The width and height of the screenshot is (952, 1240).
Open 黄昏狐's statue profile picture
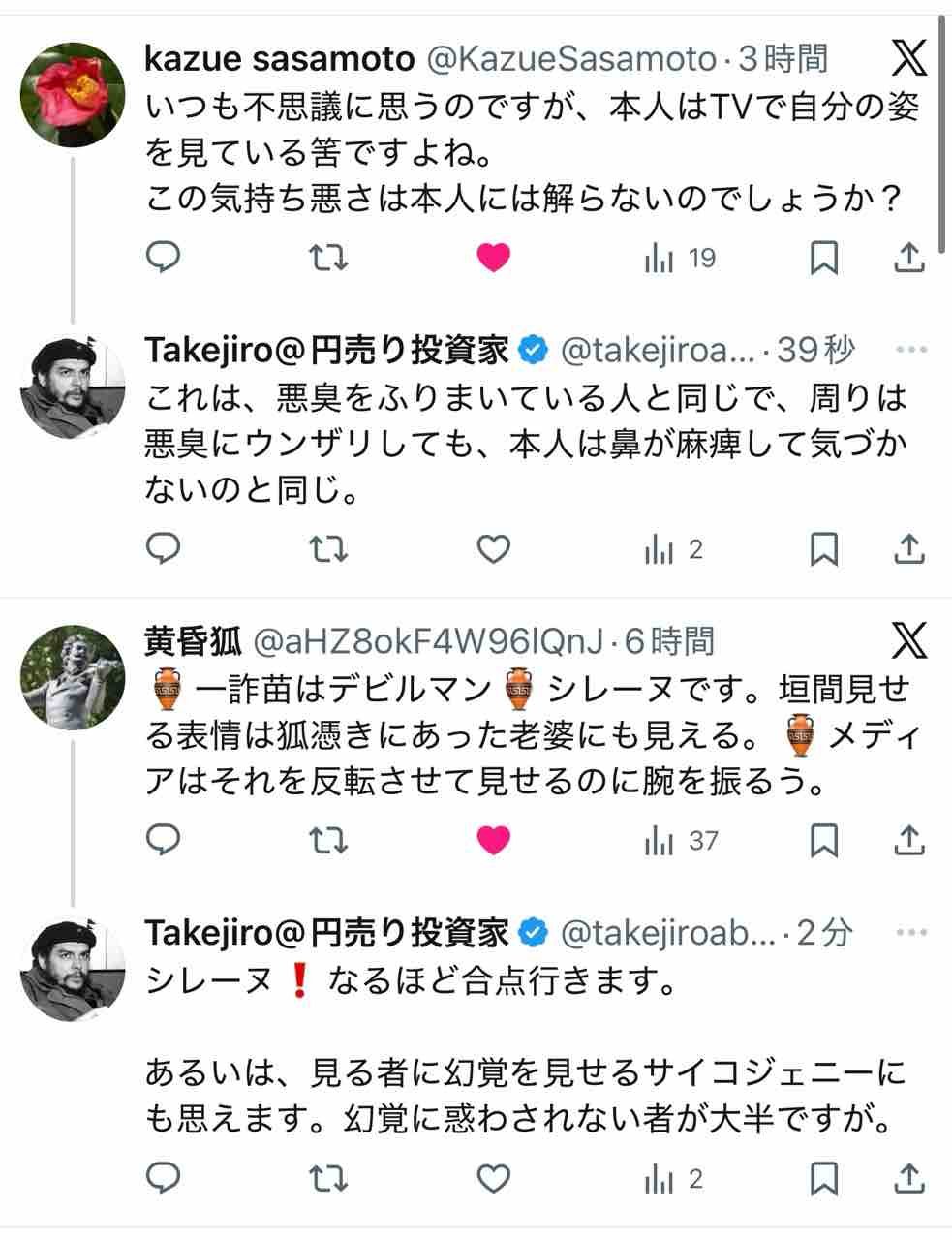[73, 676]
